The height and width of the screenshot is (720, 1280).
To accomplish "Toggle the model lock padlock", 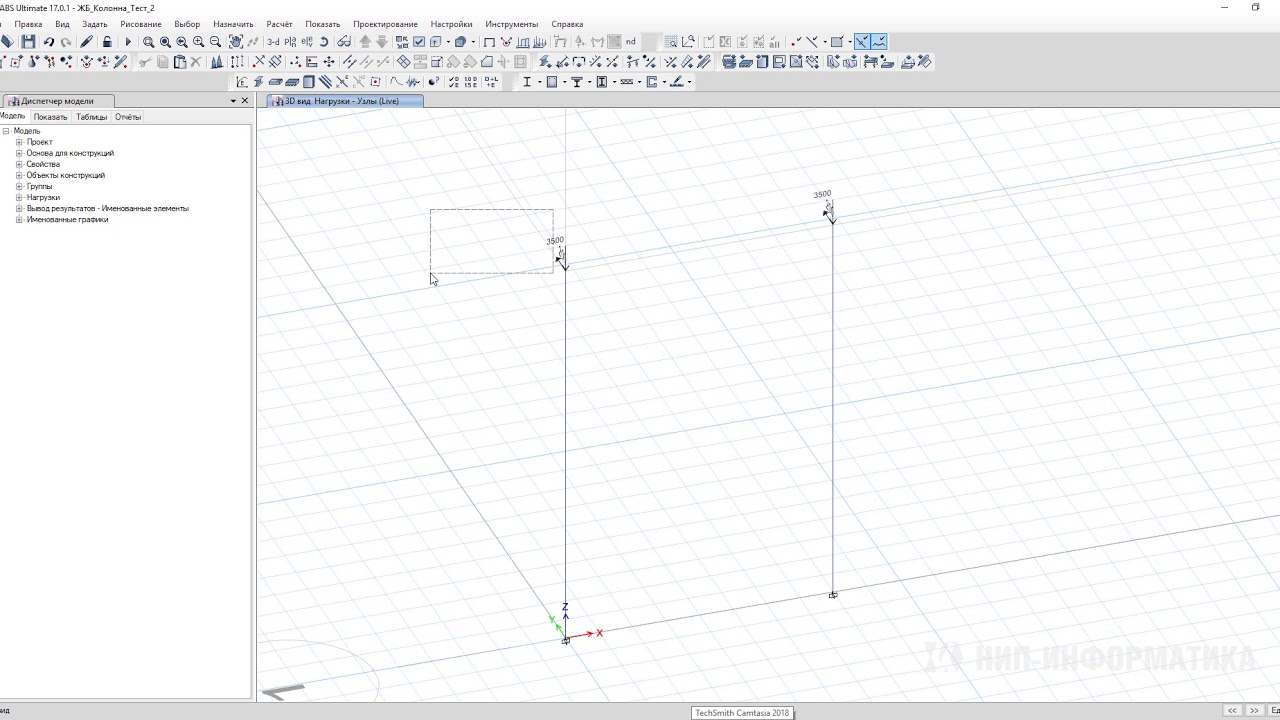I will point(107,42).
